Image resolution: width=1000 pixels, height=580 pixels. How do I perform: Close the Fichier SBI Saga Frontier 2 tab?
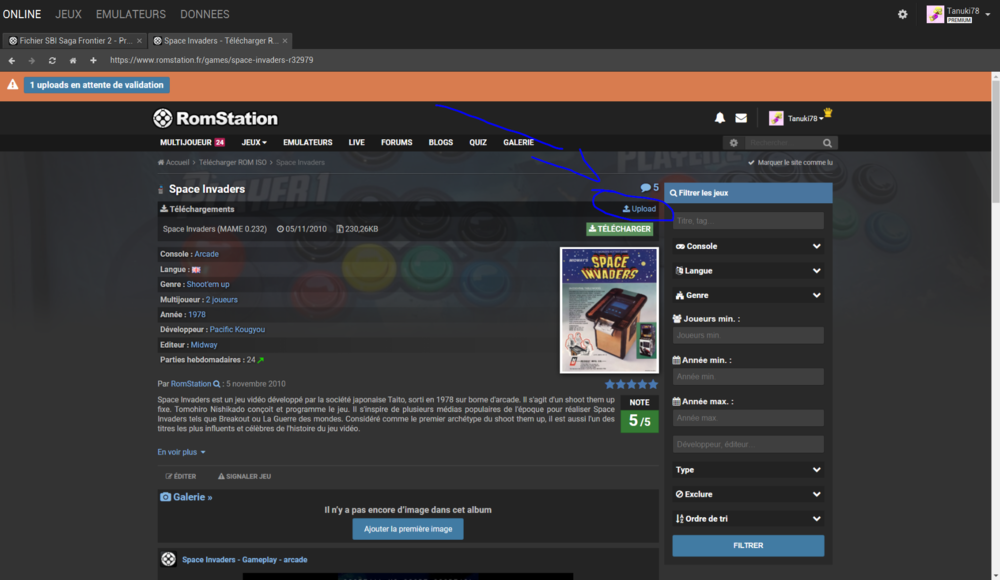coord(139,41)
